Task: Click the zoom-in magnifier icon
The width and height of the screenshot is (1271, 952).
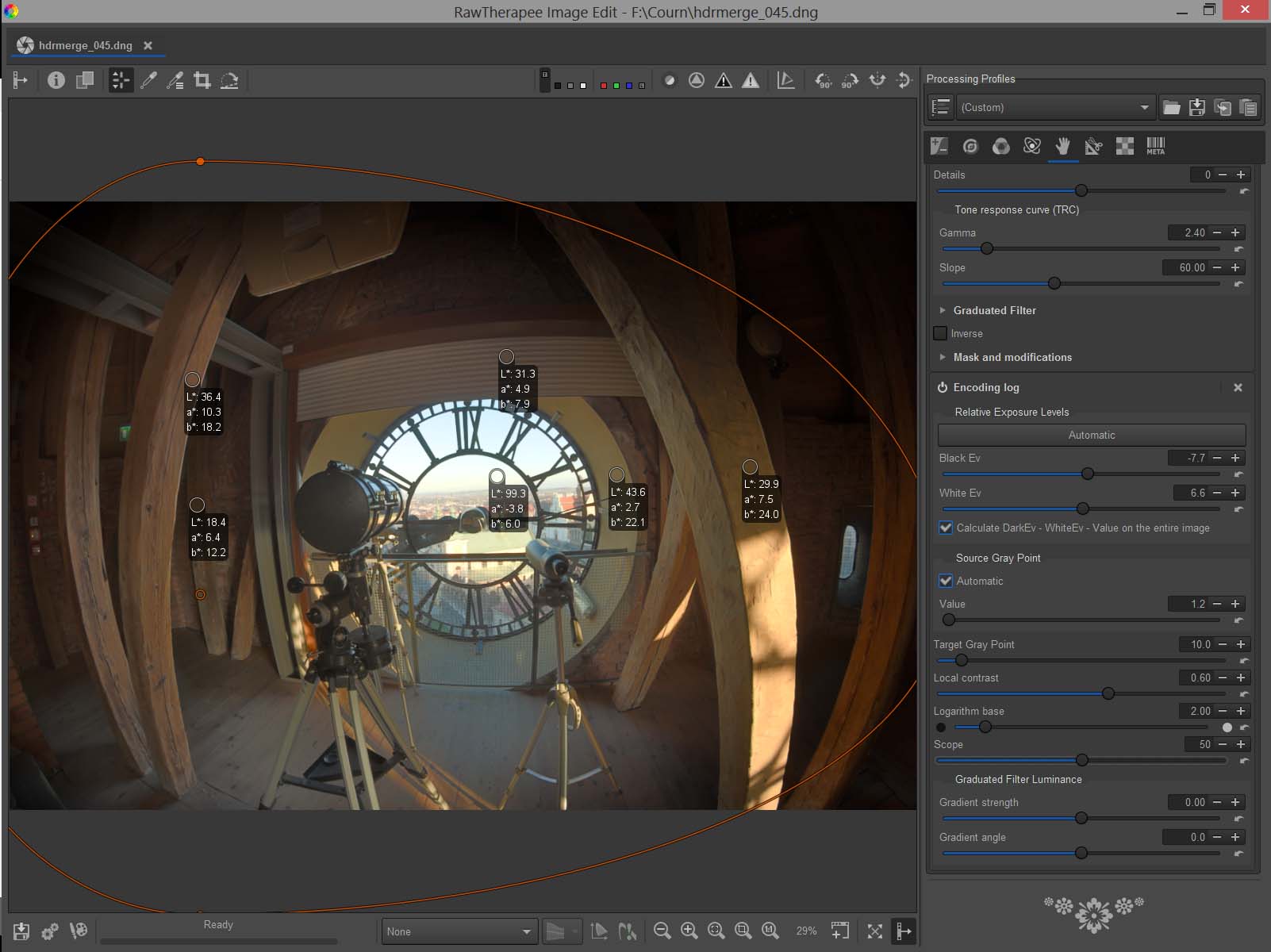Action: [x=689, y=931]
